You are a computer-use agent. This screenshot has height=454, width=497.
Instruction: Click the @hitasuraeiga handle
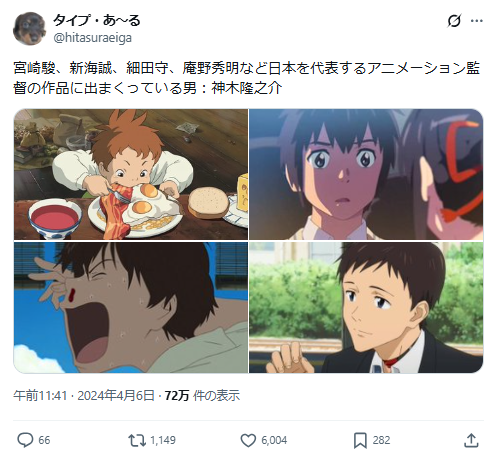(x=93, y=38)
